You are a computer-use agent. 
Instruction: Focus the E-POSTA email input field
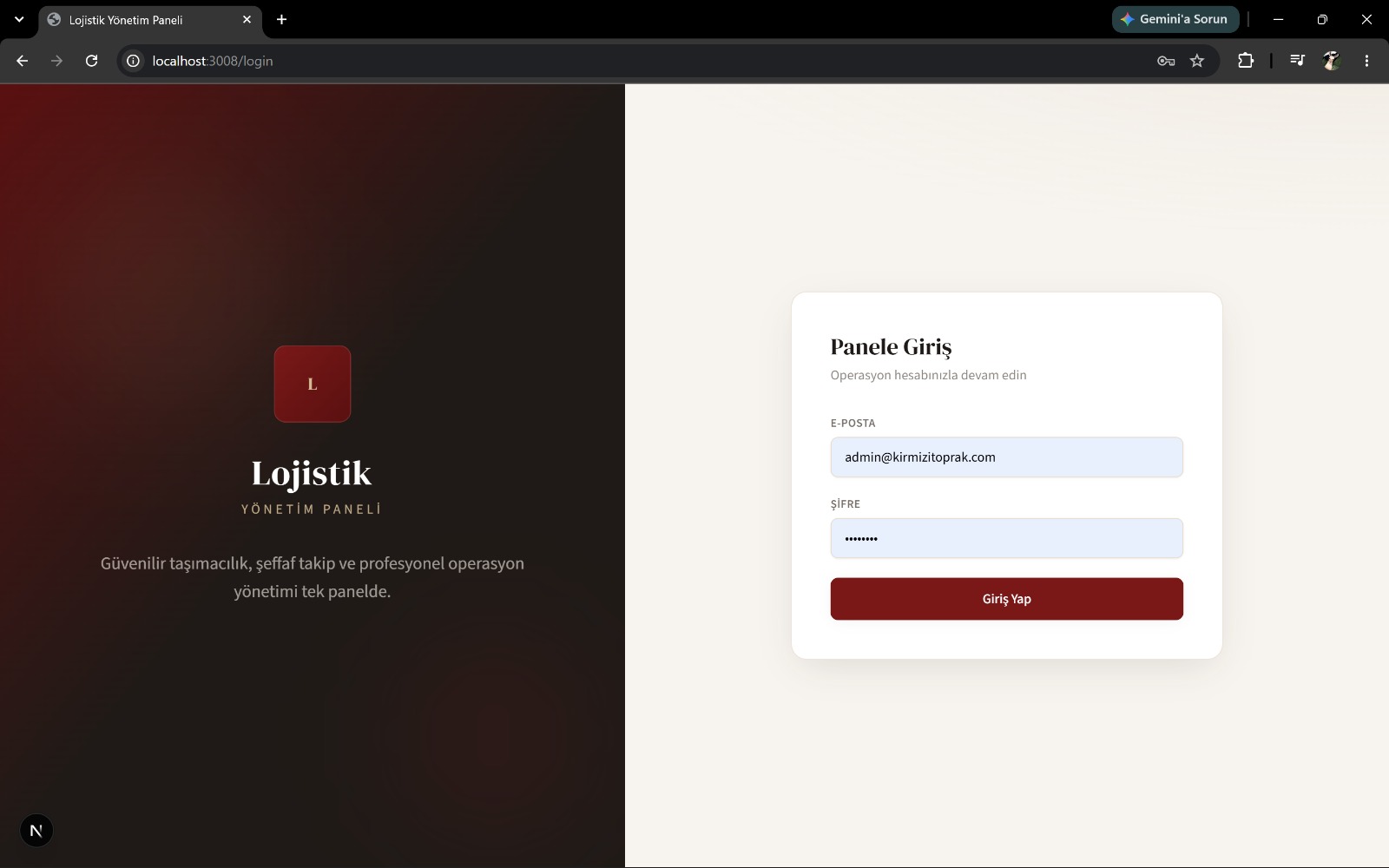[x=1006, y=457]
